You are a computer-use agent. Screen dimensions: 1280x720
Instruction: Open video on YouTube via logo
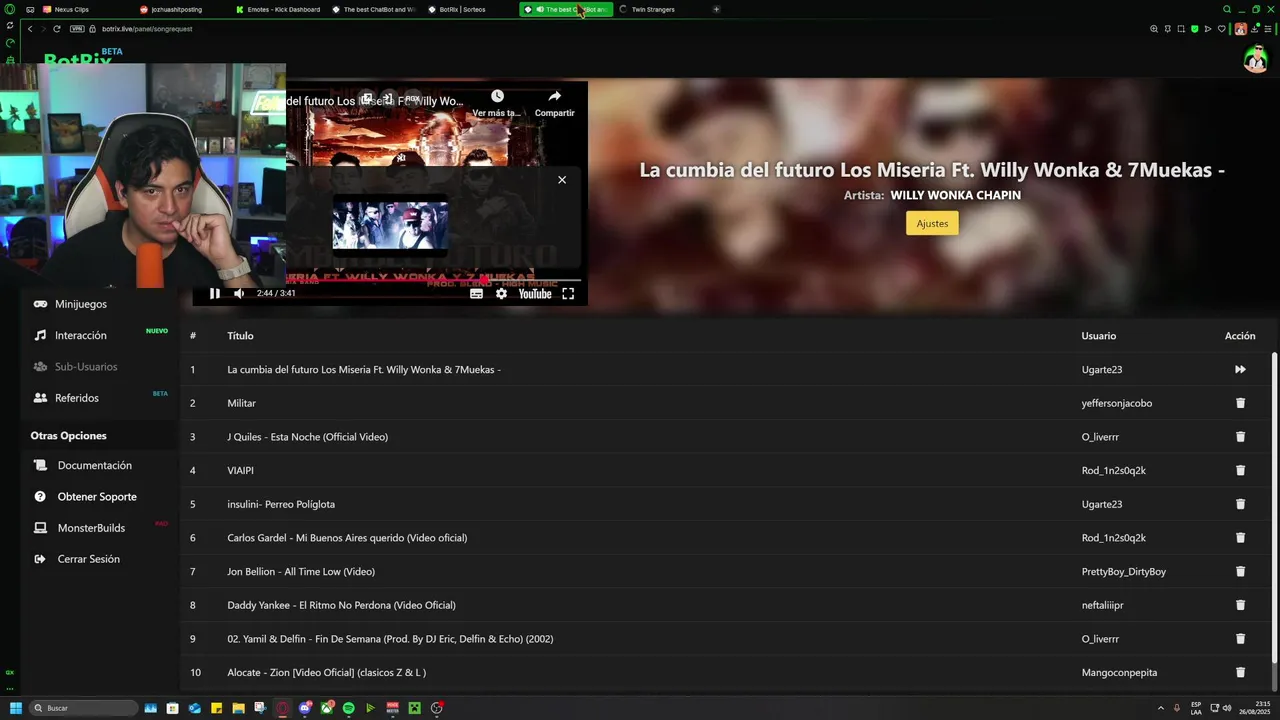coord(535,293)
